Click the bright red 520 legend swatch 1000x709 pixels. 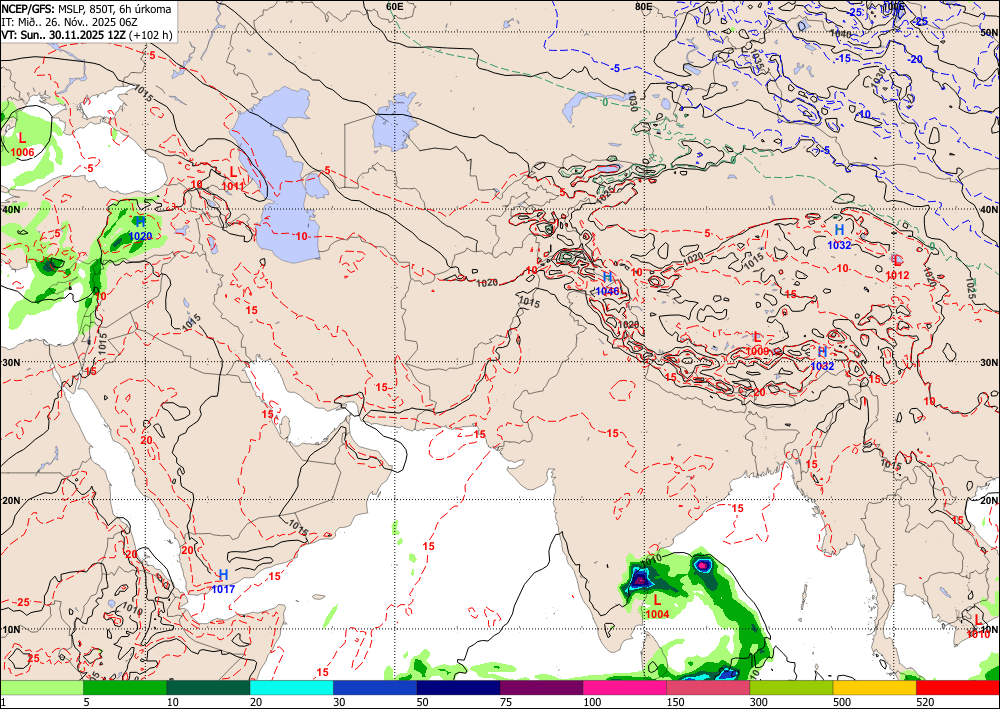click(x=958, y=688)
